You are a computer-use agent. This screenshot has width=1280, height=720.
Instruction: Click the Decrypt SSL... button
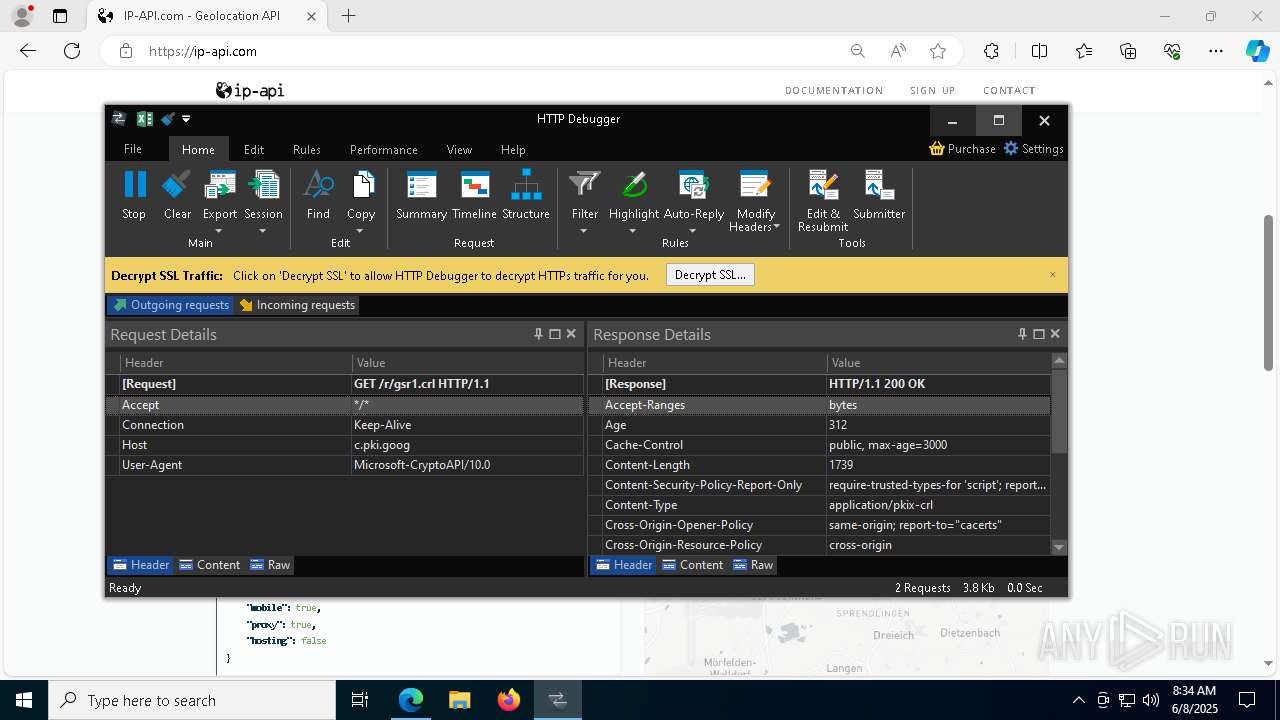click(x=710, y=275)
